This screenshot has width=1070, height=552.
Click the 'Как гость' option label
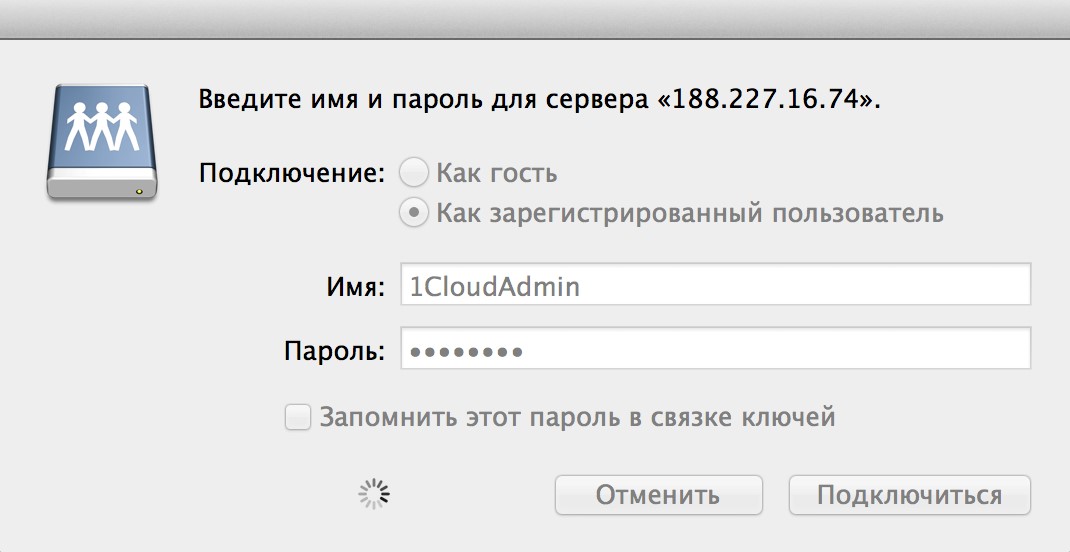point(497,173)
